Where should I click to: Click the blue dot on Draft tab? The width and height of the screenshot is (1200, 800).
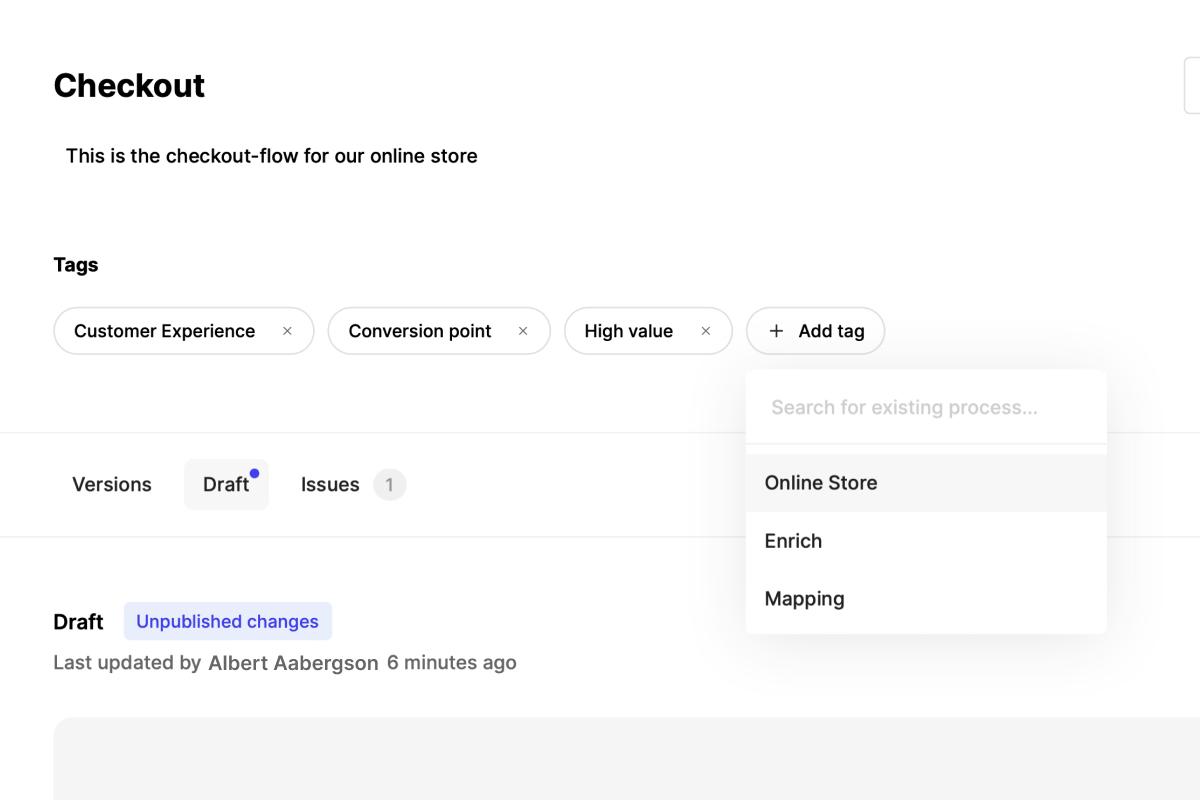click(x=254, y=473)
